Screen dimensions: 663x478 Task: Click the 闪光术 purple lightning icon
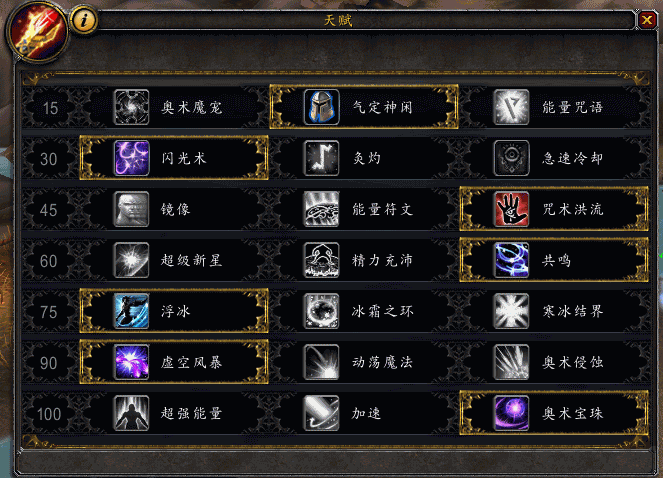pos(132,158)
